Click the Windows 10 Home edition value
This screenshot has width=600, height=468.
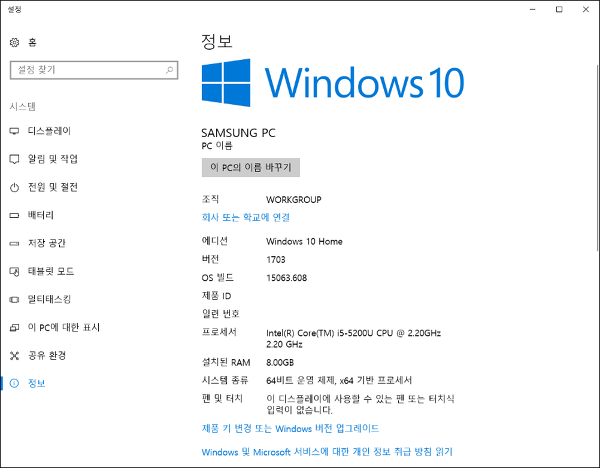coord(304,241)
